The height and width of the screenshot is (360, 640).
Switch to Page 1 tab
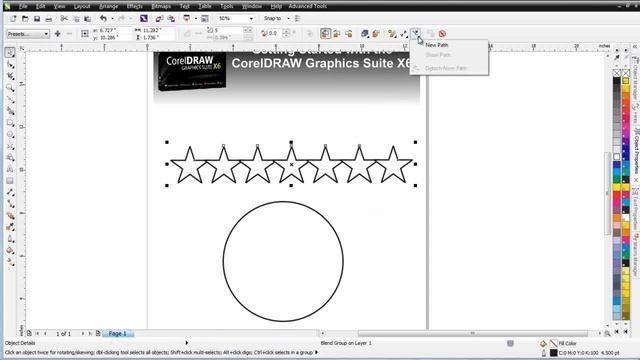pos(117,333)
